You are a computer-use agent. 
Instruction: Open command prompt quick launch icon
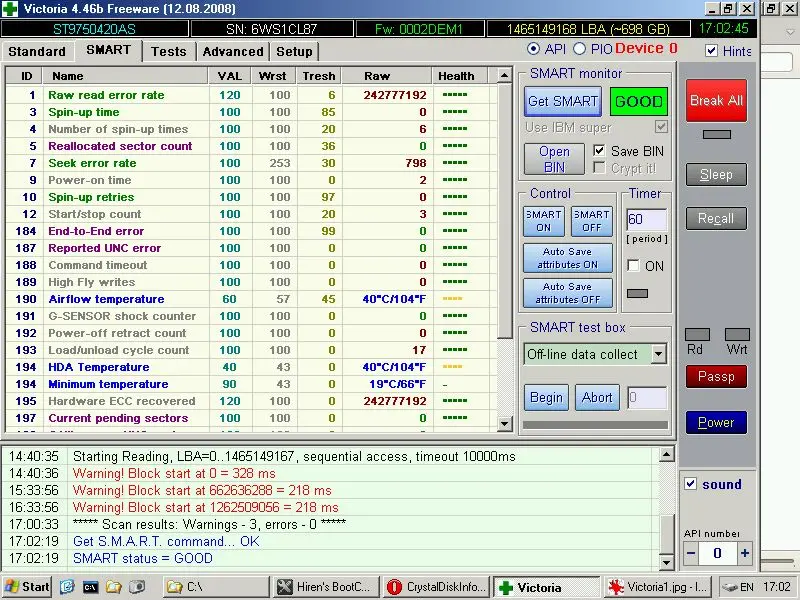(x=90, y=587)
